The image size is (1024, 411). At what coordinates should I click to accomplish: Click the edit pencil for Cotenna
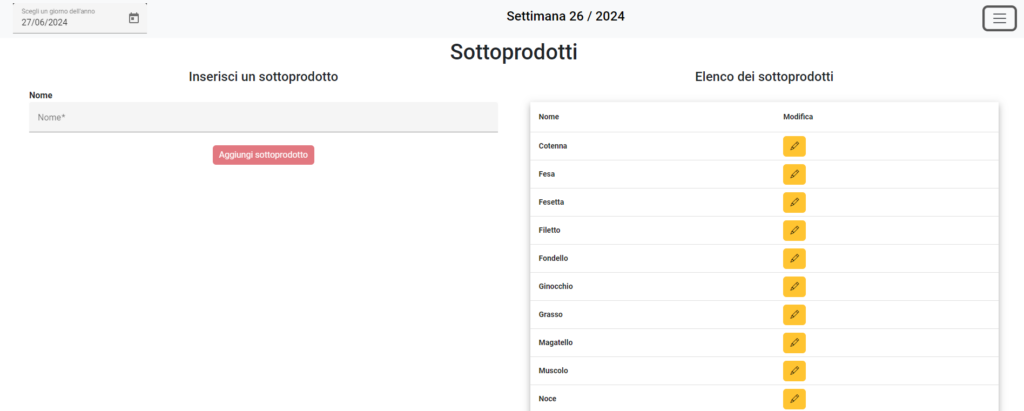[x=794, y=146]
